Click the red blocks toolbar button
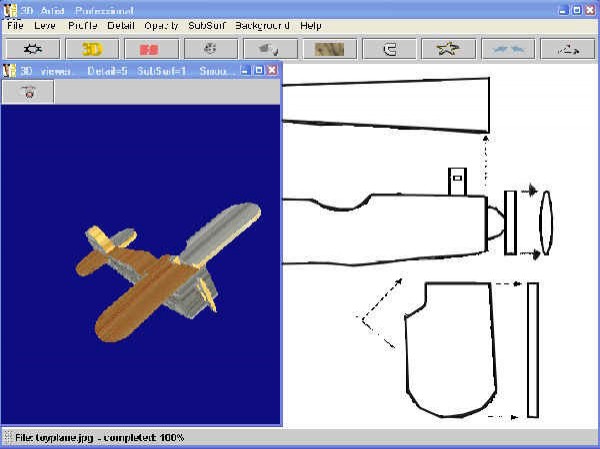The height and width of the screenshot is (449, 600). [x=152, y=49]
